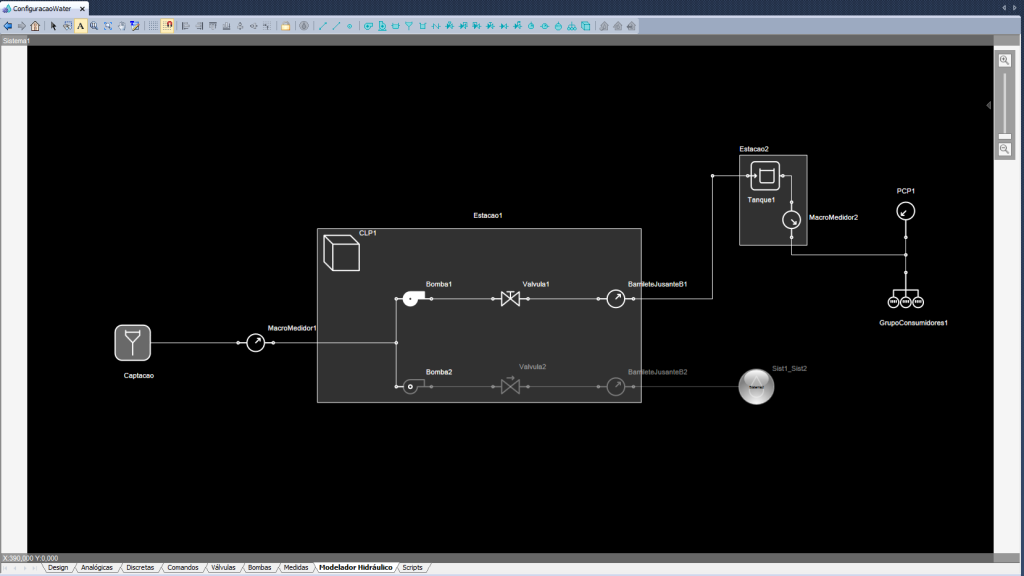Click the home icon in toolbar

36,26
